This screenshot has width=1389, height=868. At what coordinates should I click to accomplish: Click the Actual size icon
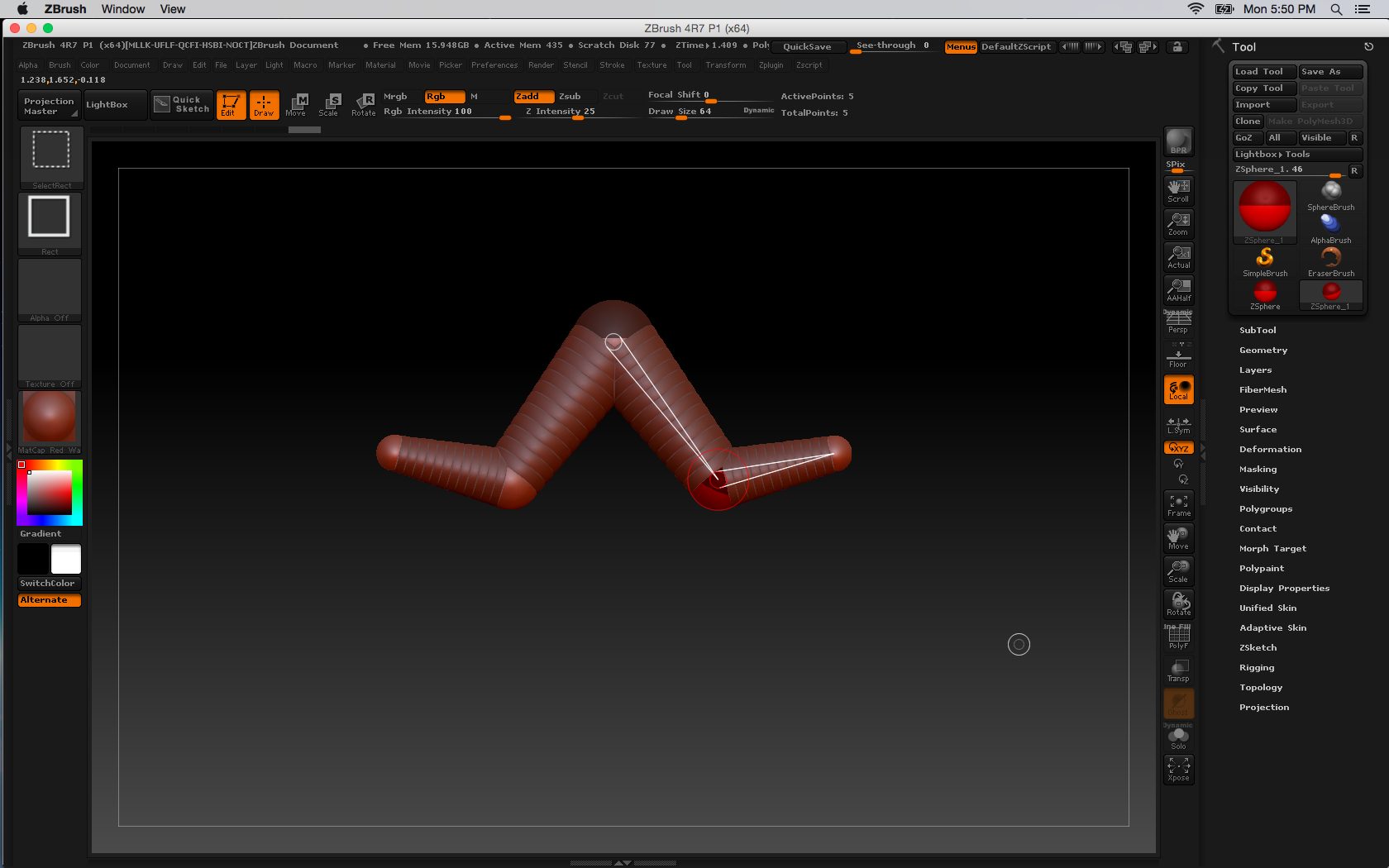(1178, 257)
